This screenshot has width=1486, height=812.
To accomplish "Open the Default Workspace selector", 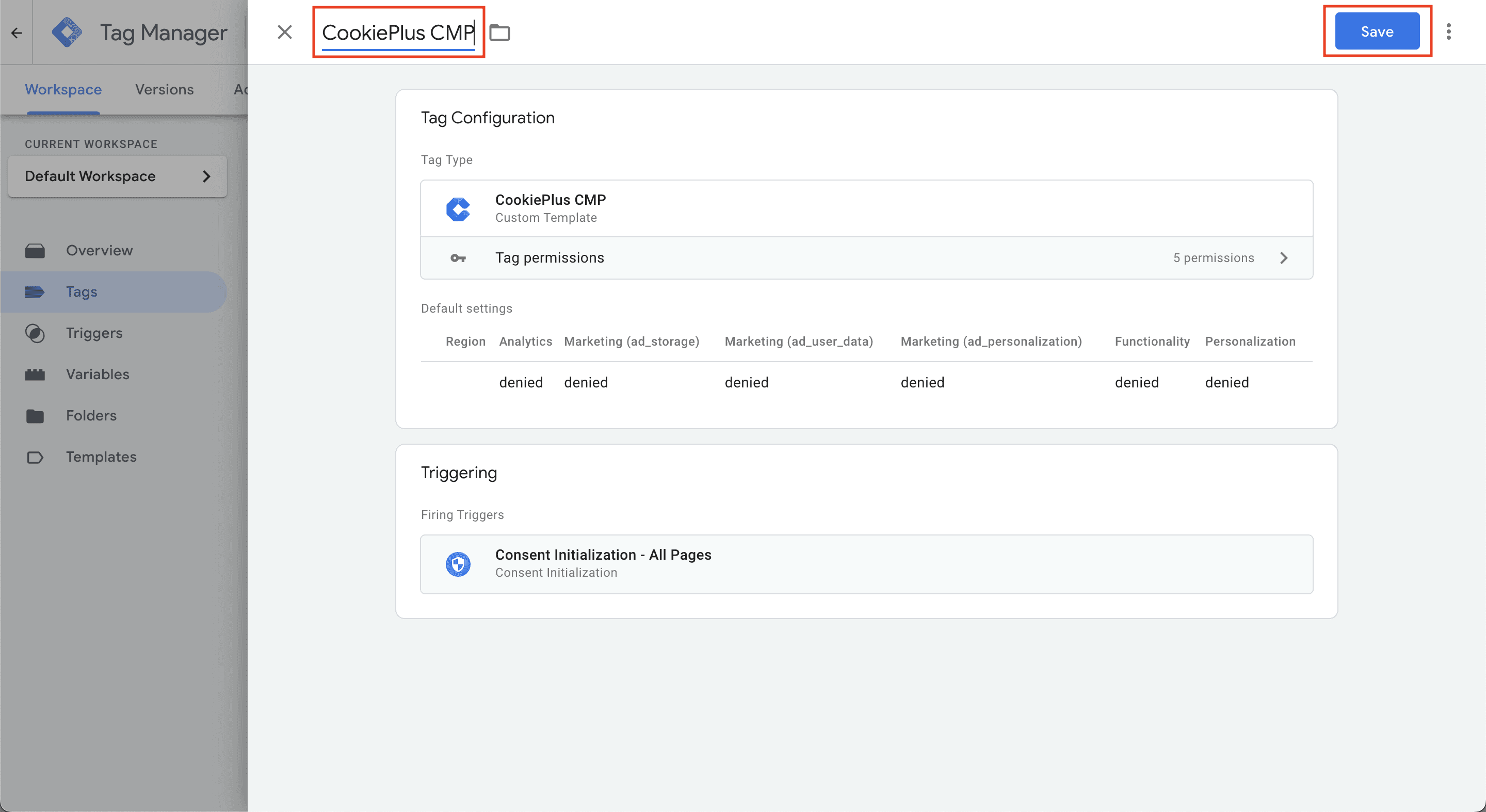I will click(x=118, y=176).
